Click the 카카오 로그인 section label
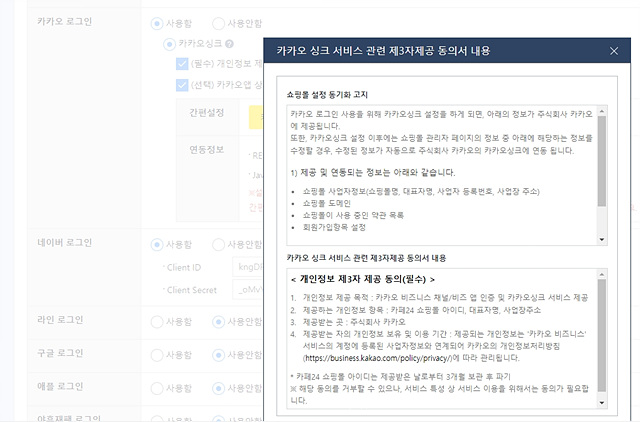Image resolution: width=640 pixels, height=422 pixels. [64, 22]
